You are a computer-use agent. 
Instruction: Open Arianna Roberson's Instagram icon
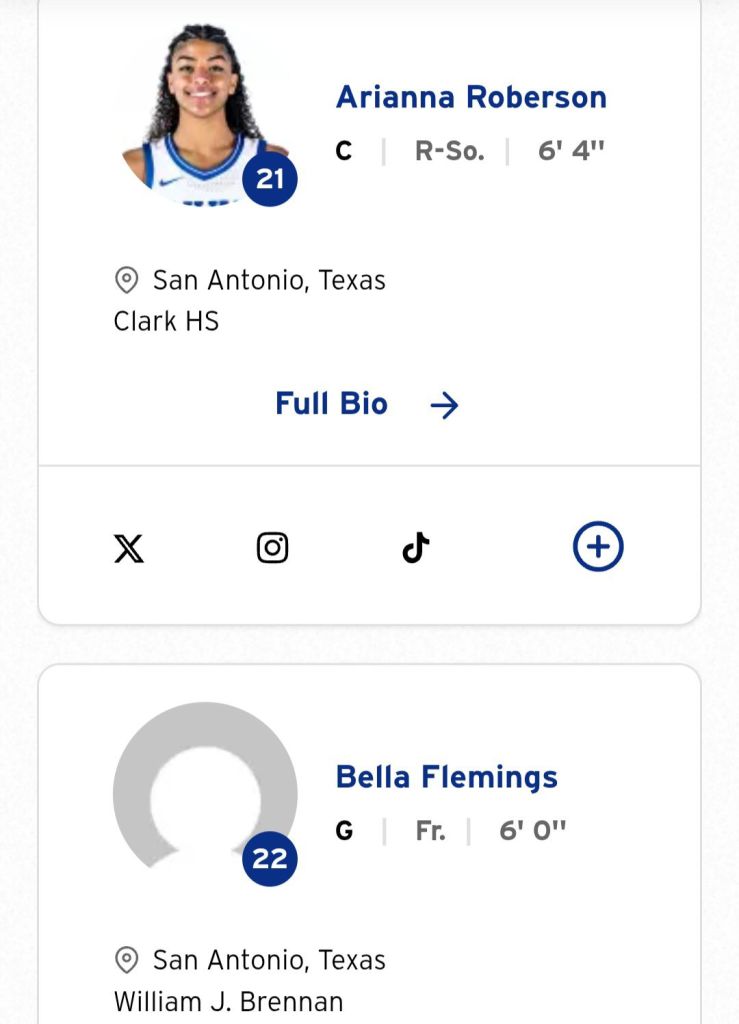point(272,547)
